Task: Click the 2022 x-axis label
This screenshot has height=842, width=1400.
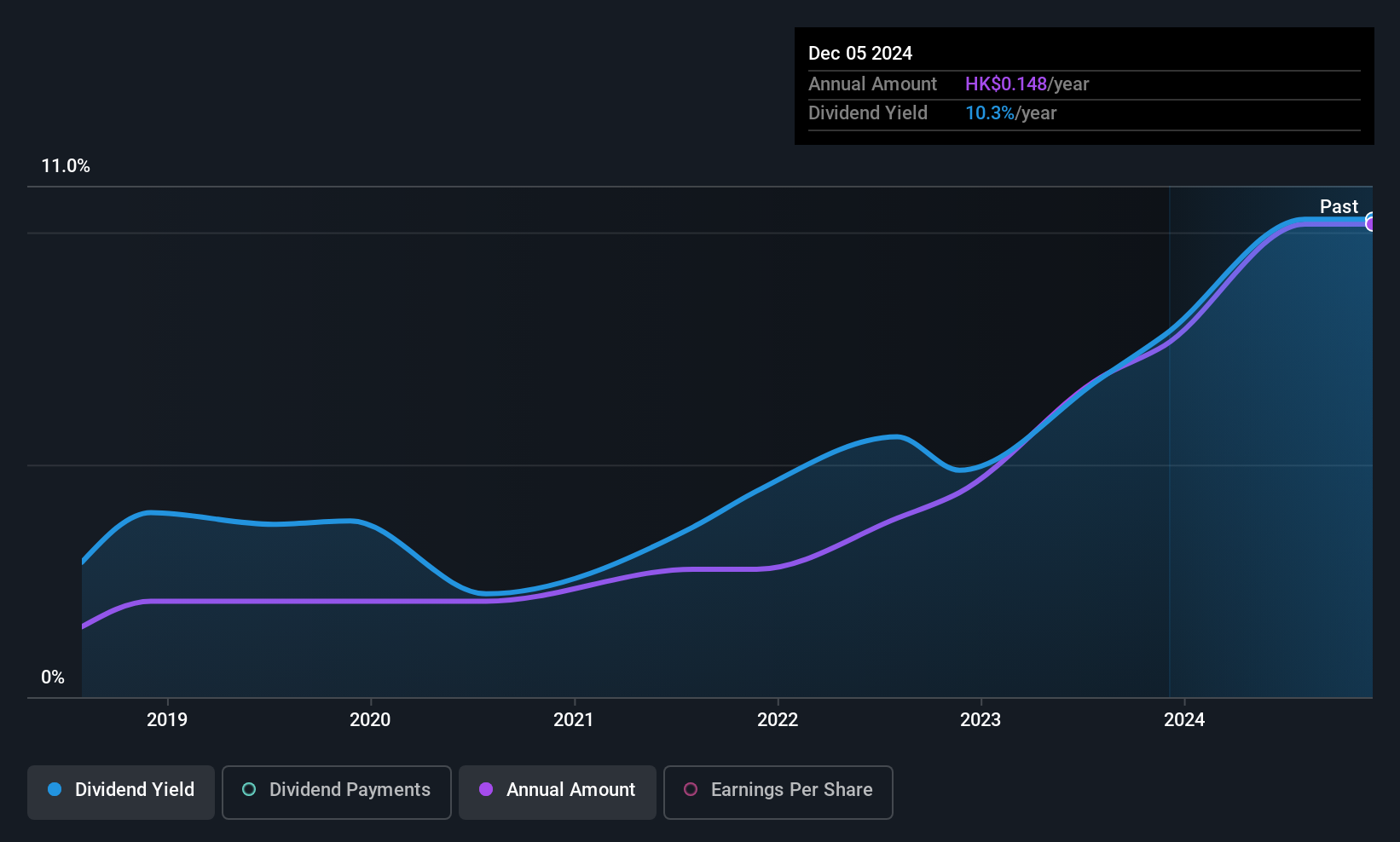Action: pyautogui.click(x=778, y=719)
